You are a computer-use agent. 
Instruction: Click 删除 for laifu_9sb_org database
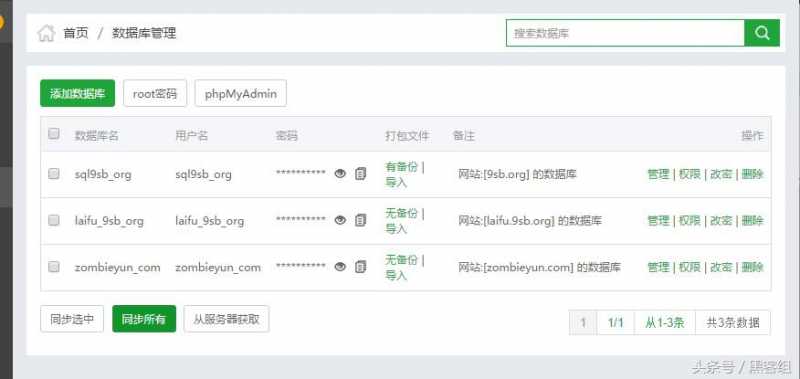[753, 220]
